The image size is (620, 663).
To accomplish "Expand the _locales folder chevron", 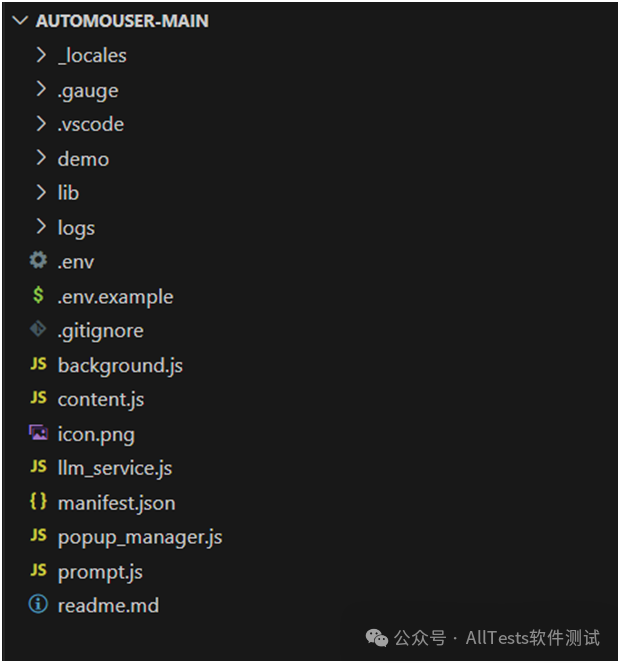I will coord(41,55).
